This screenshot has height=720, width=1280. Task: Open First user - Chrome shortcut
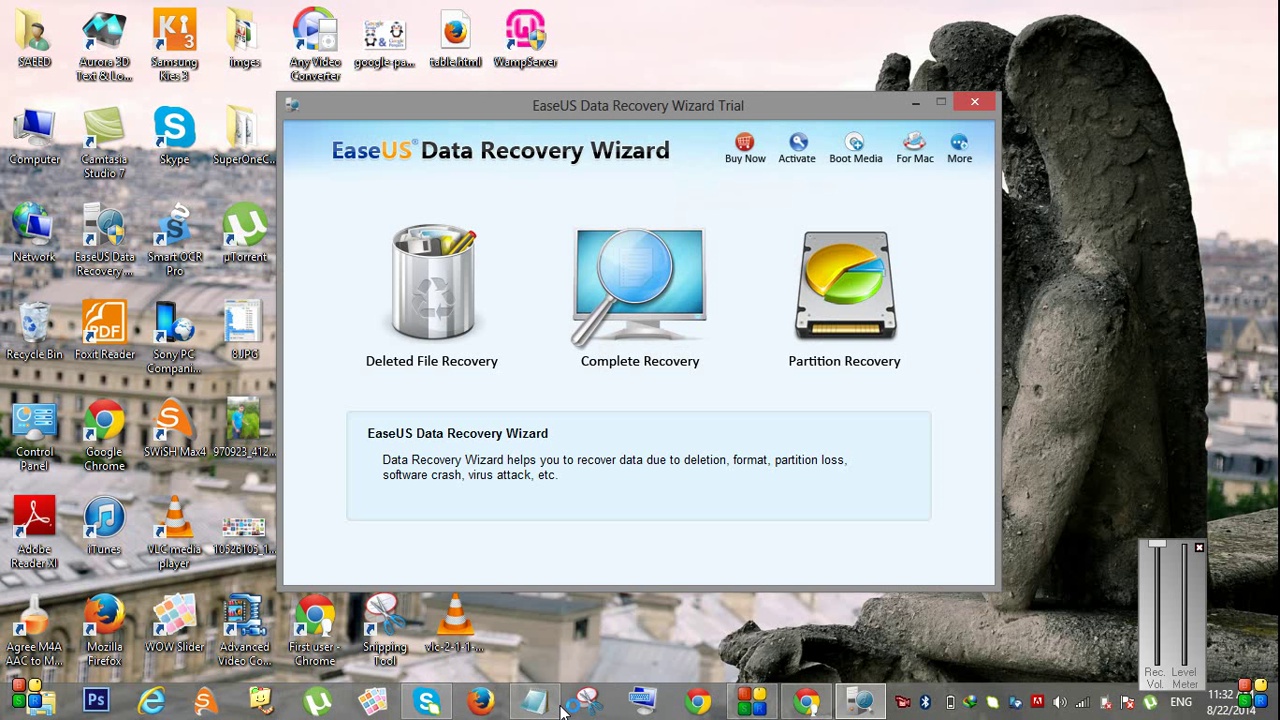point(315,631)
